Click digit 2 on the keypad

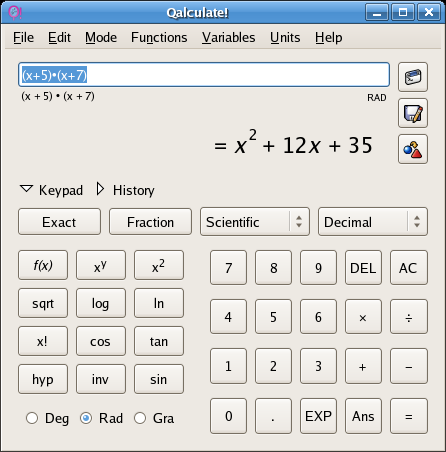pyautogui.click(x=273, y=366)
